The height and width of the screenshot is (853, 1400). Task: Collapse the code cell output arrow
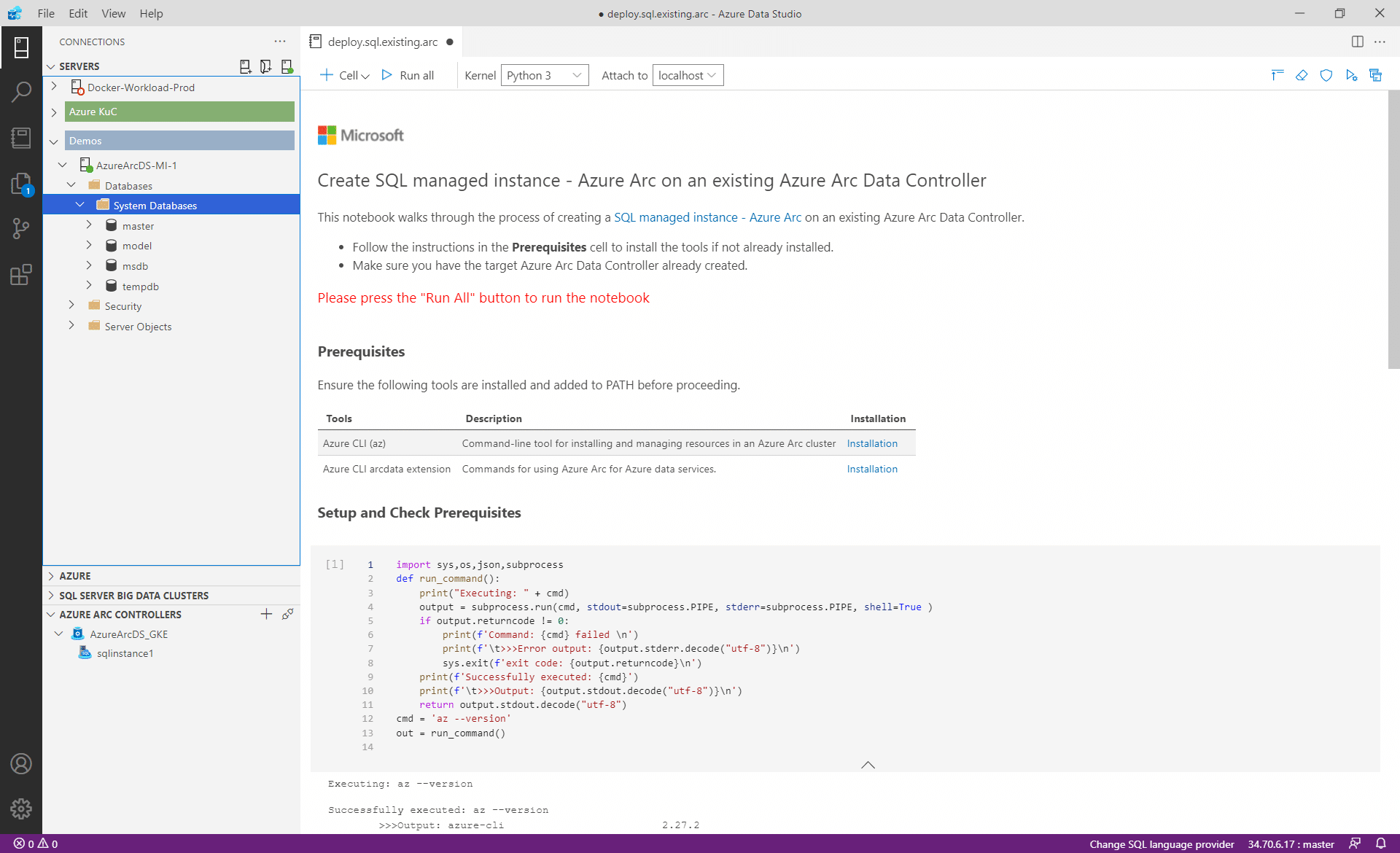point(868,765)
